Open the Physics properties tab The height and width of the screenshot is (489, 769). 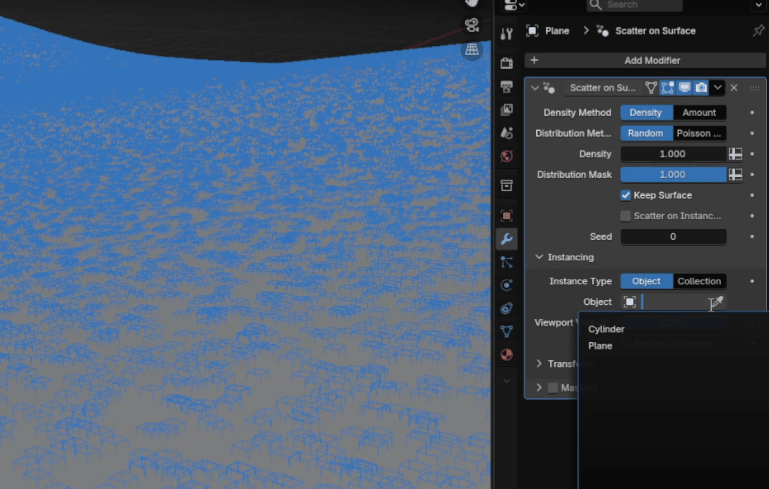[507, 285]
